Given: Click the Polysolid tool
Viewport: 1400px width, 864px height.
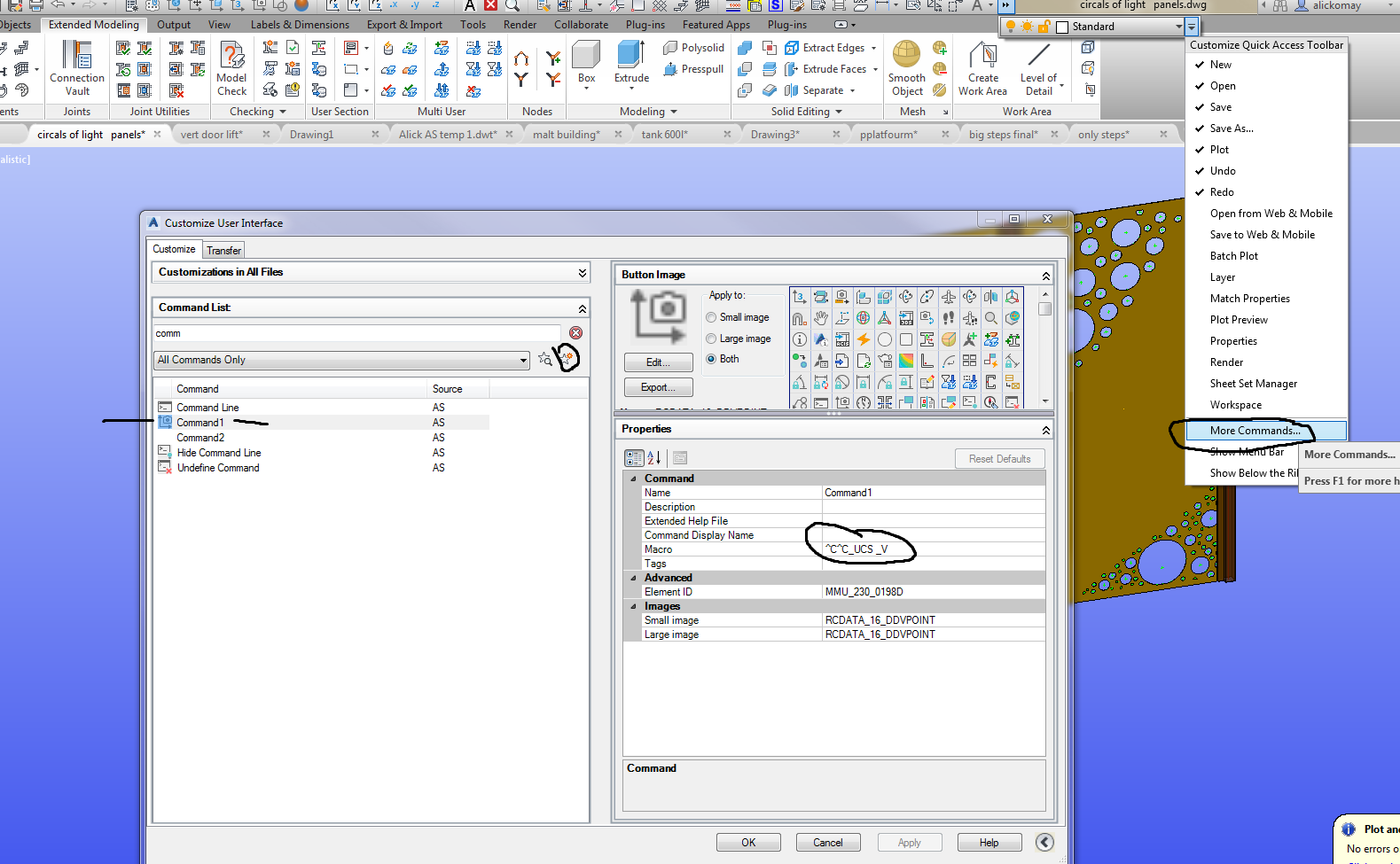Looking at the screenshot, I should (x=693, y=48).
